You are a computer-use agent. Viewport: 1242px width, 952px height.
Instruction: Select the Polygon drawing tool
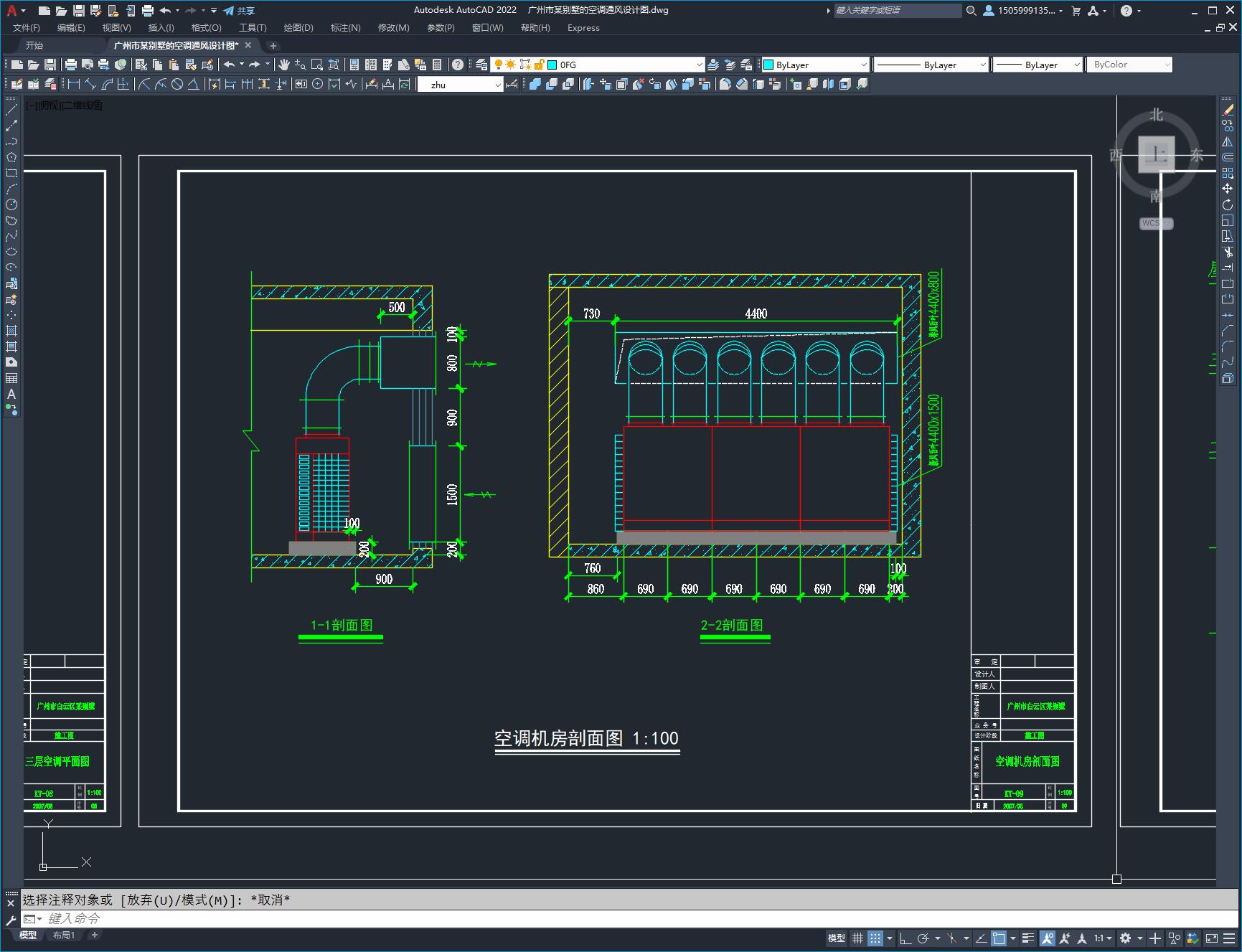pos(11,157)
